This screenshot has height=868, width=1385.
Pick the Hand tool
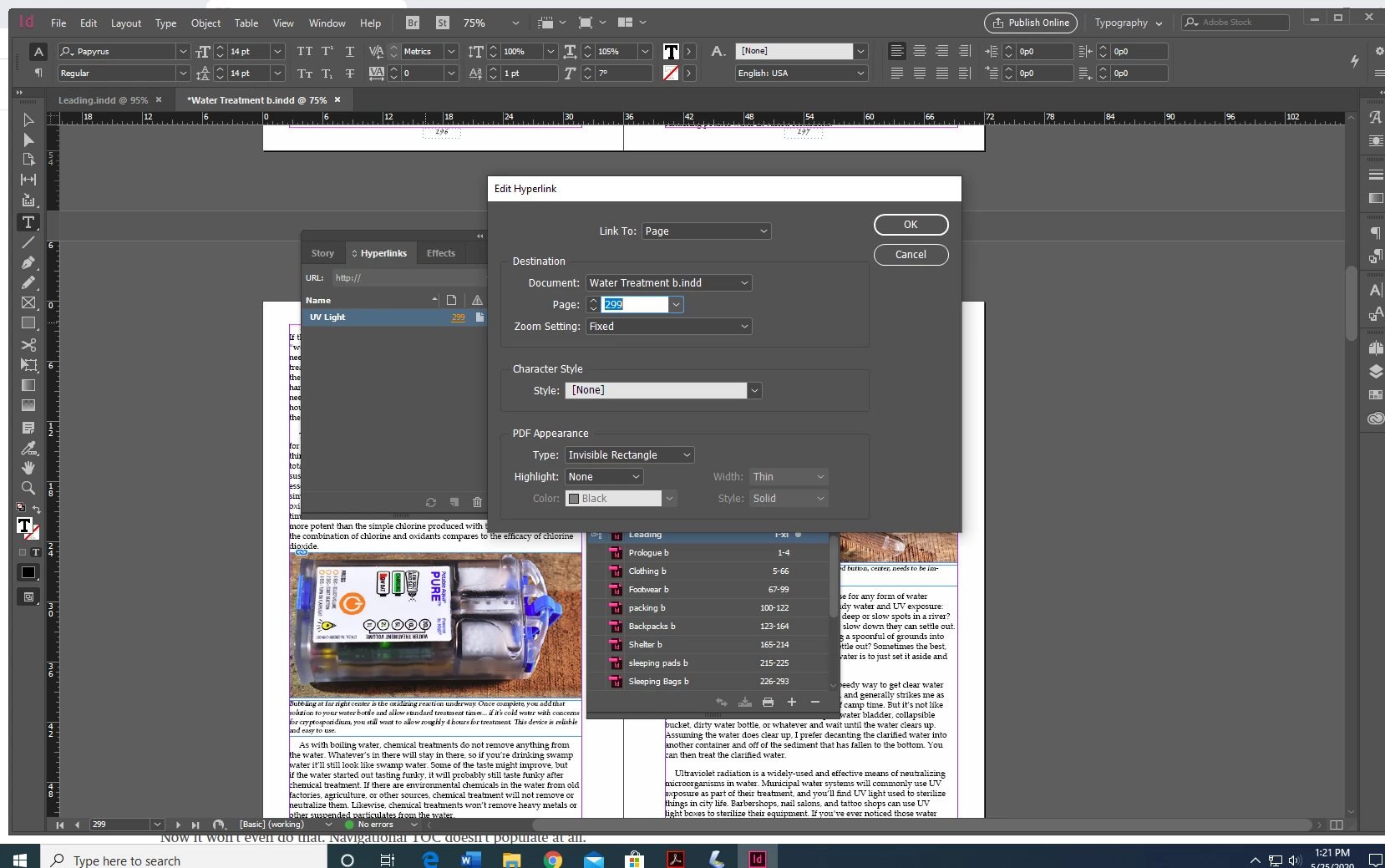click(x=28, y=468)
